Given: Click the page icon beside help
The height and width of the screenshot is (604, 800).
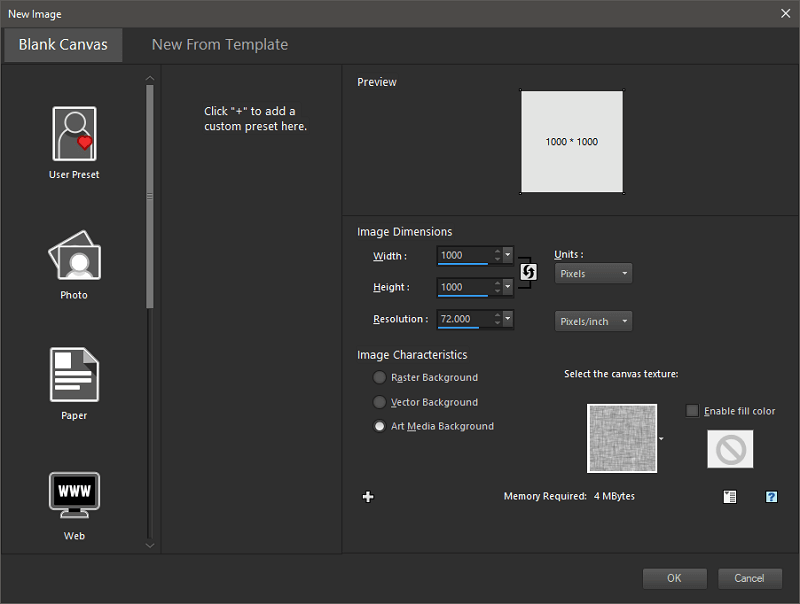Looking at the screenshot, I should (730, 496).
